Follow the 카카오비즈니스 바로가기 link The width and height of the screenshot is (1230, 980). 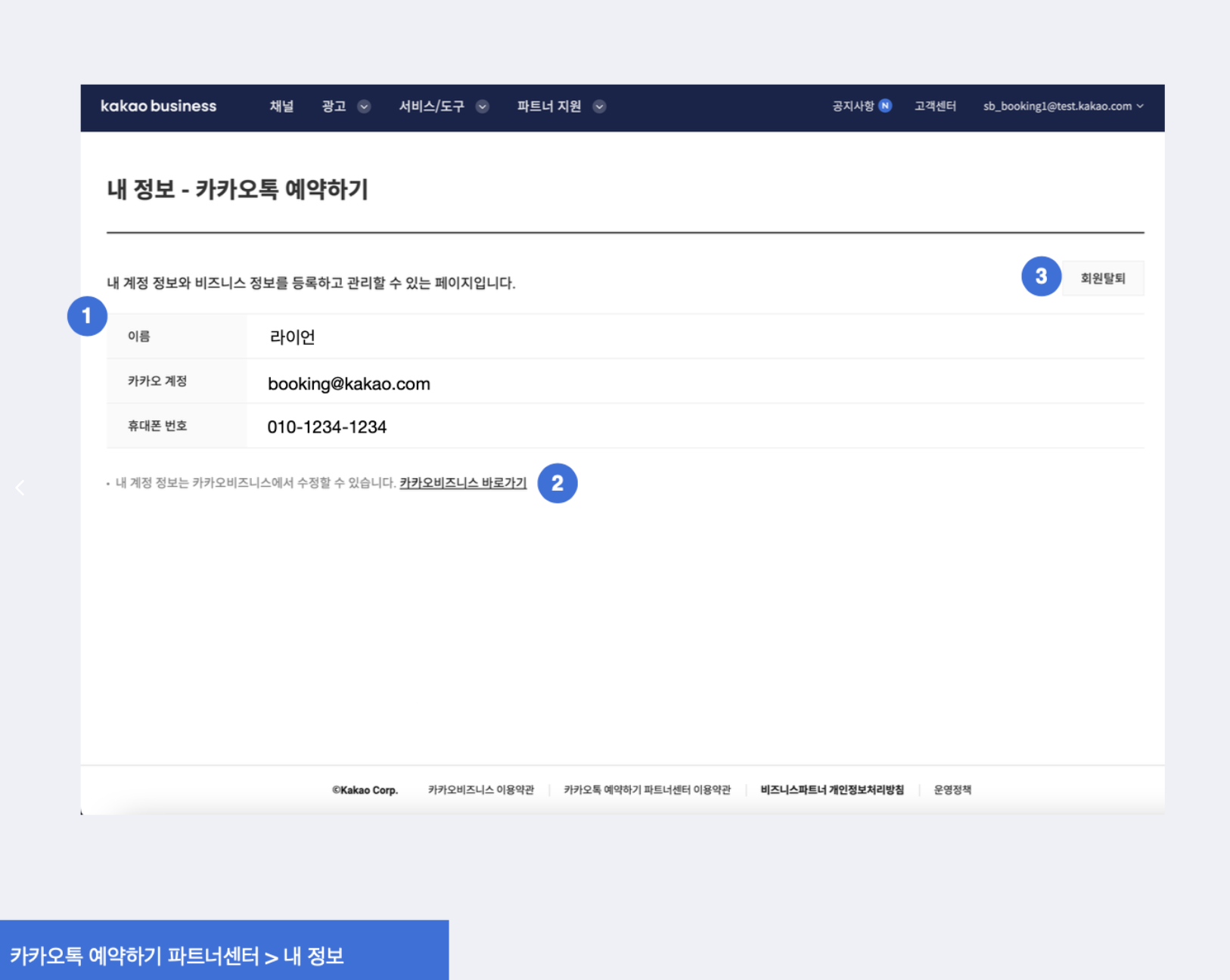pos(463,483)
